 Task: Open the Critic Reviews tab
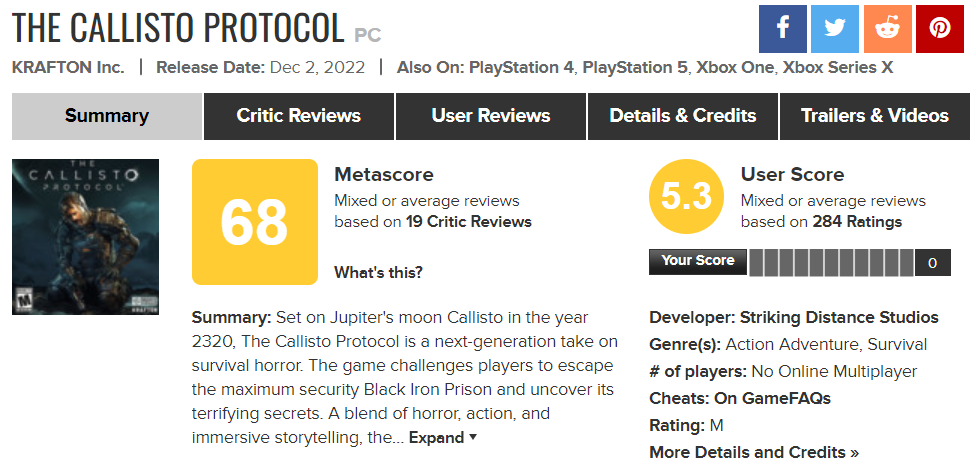pos(299,116)
